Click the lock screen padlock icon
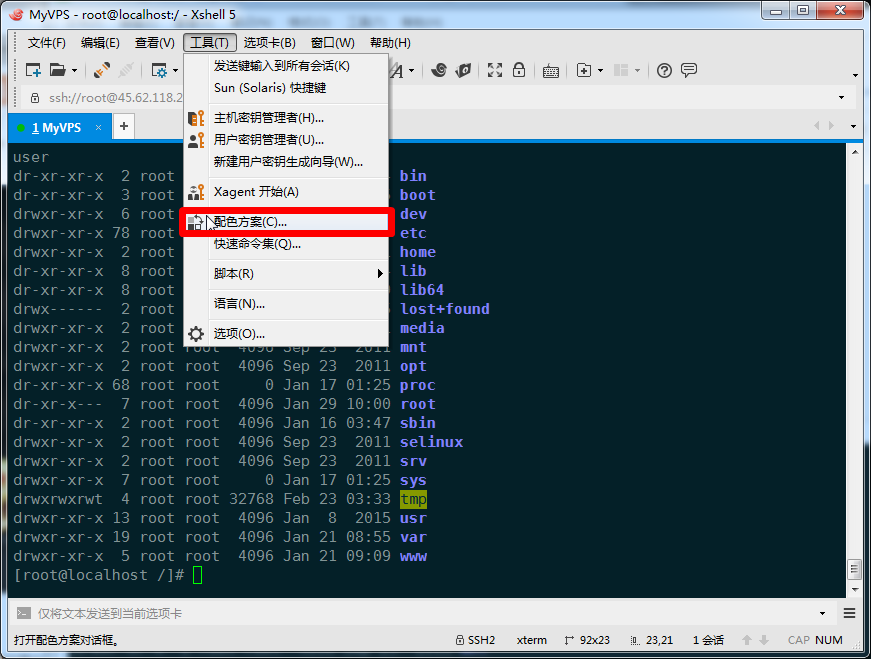This screenshot has width=871, height=659. (x=519, y=70)
